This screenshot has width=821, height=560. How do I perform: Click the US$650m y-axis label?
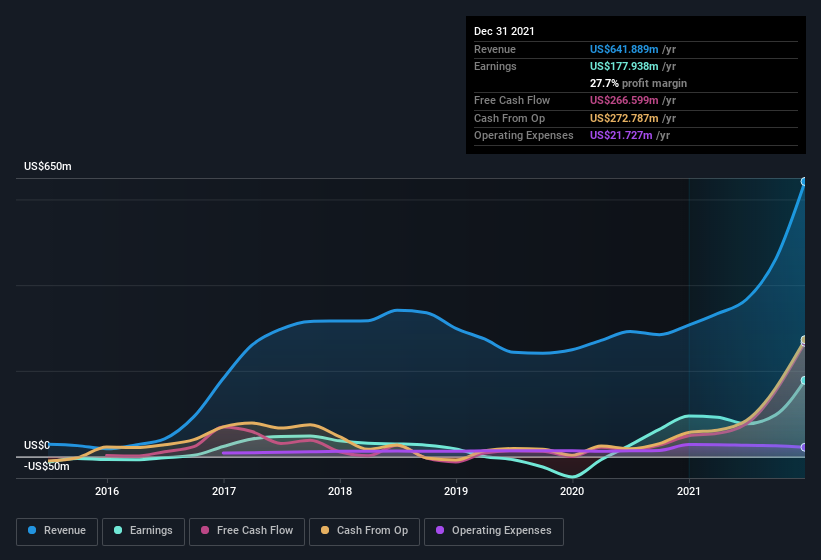(48, 166)
